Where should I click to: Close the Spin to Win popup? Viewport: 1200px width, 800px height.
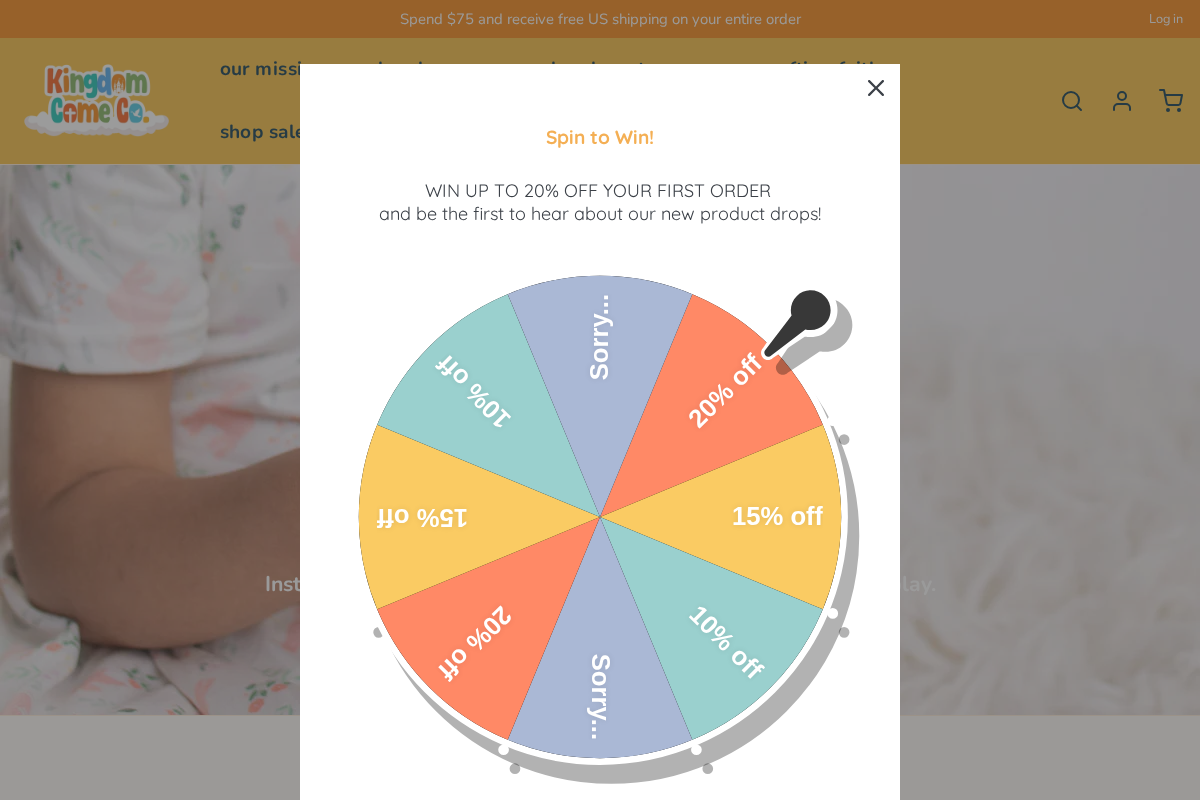(x=876, y=88)
